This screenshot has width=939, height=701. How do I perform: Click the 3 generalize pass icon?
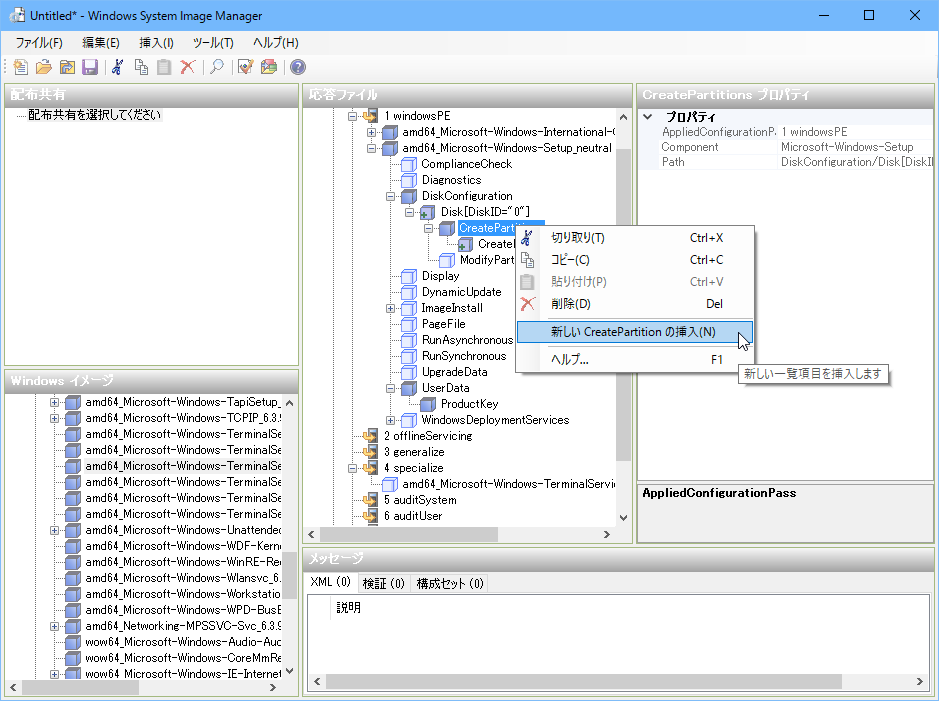coord(371,452)
